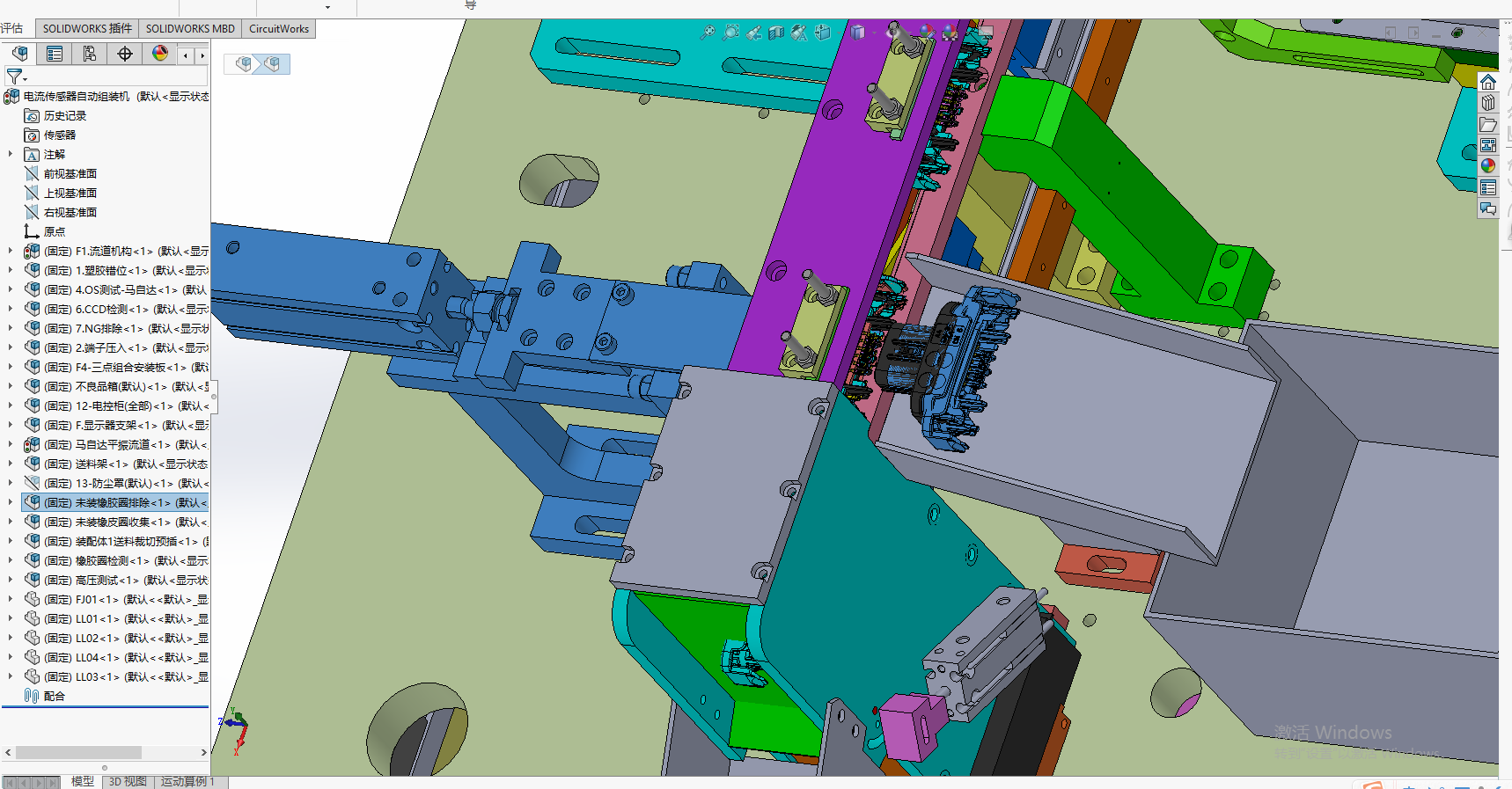Image resolution: width=1512 pixels, height=789 pixels.
Task: Switch to 模型 bottom tab
Action: tap(83, 781)
